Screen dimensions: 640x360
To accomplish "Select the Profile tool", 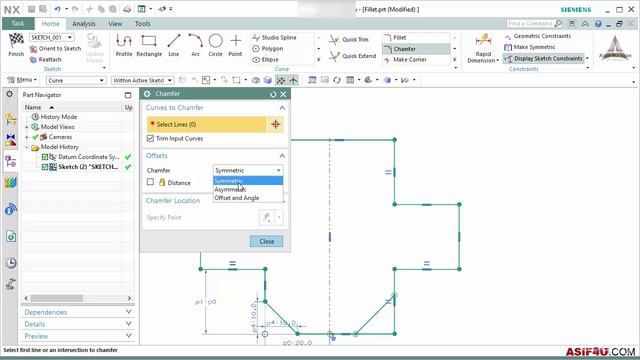I will pyautogui.click(x=124, y=45).
